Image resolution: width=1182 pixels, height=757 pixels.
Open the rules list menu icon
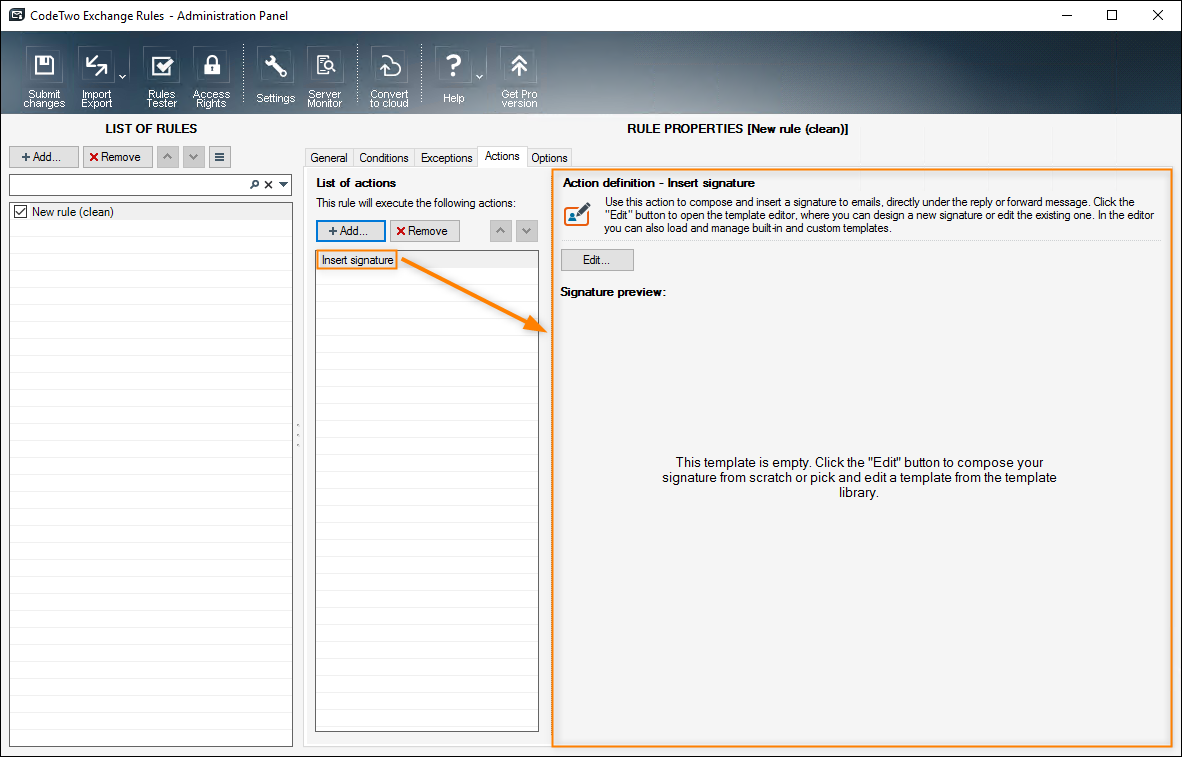point(219,157)
